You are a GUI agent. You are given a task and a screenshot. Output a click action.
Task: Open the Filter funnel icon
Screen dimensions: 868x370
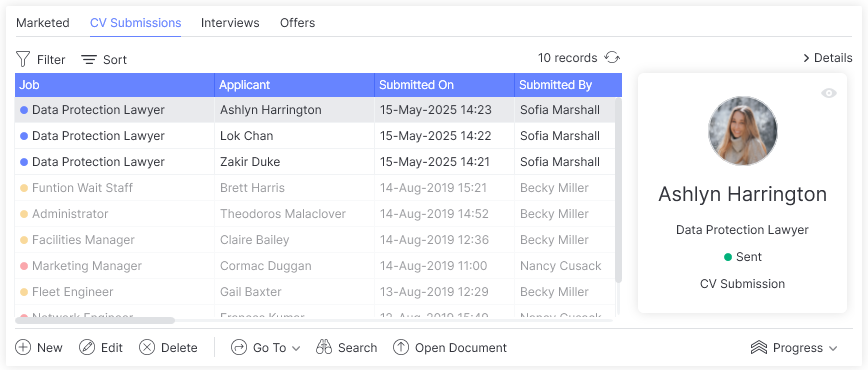[x=23, y=59]
